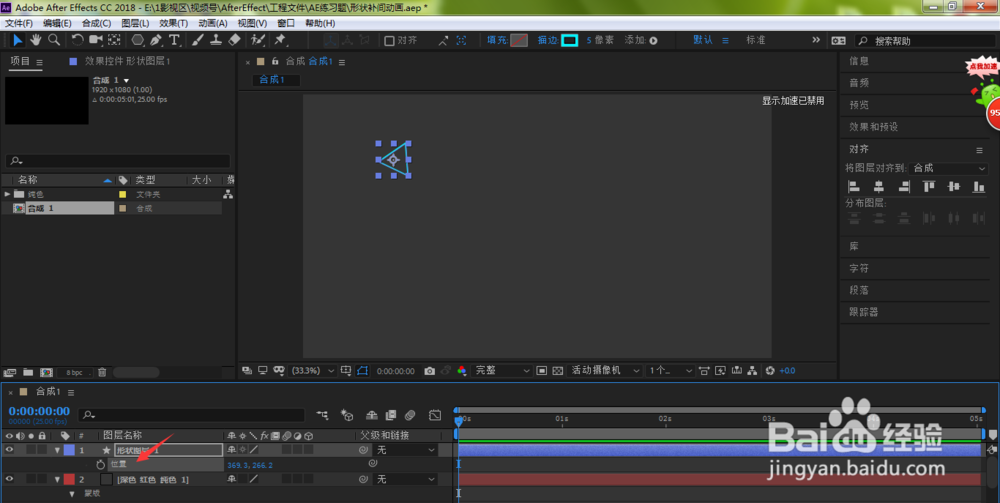This screenshot has height=503, width=1000.
Task: Select the Zoom magnifier tool
Action: [x=54, y=40]
